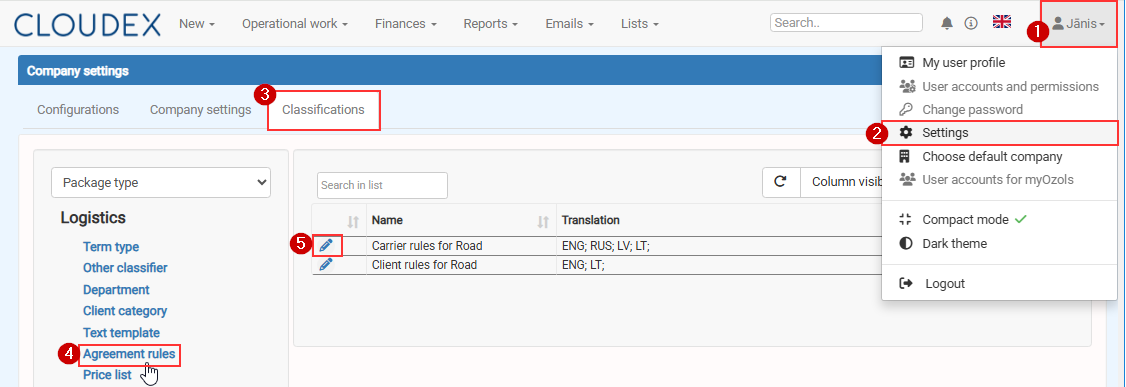Click the Logistics section heading
The image size is (1126, 387).
[x=93, y=218]
